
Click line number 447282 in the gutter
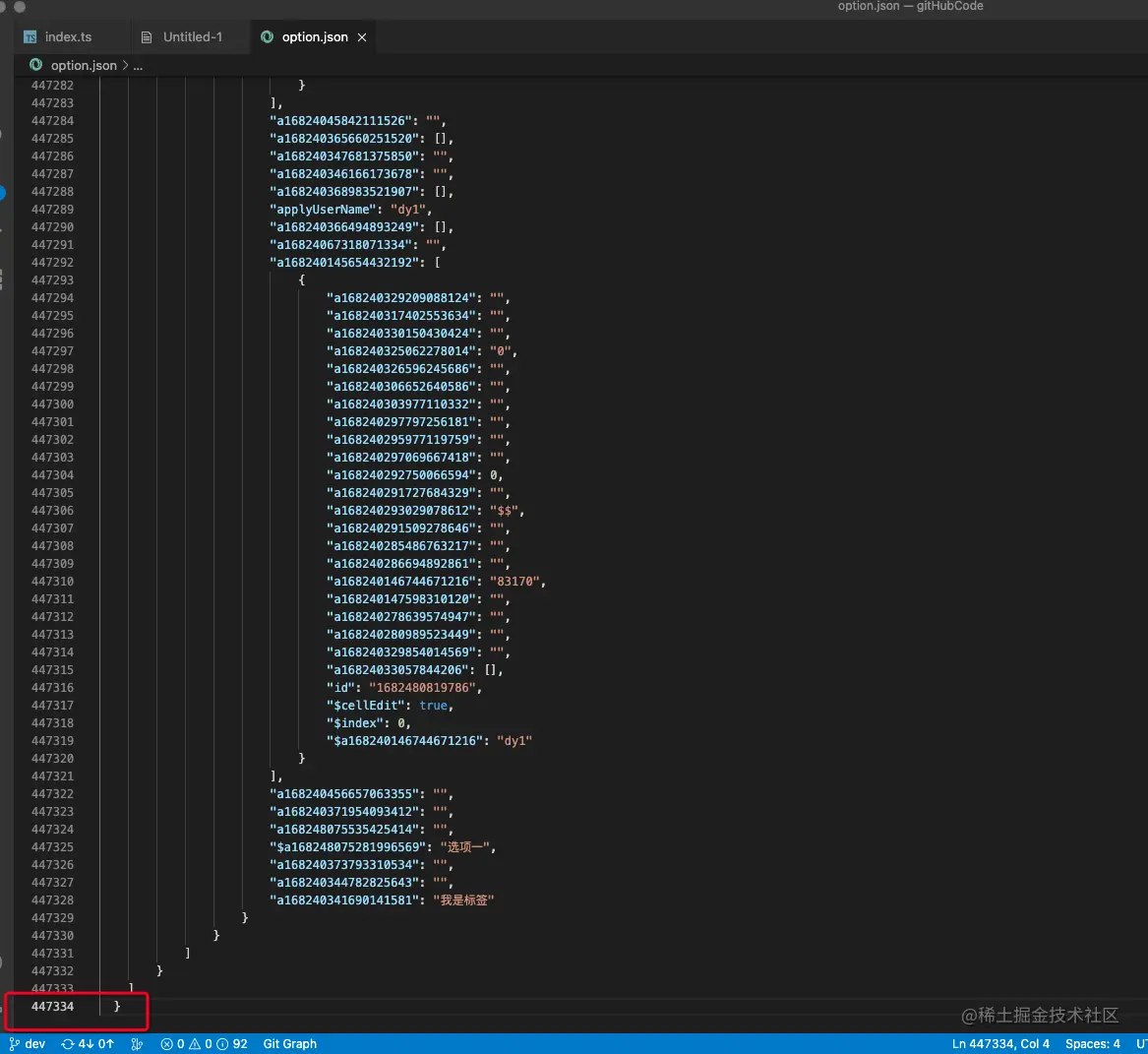[53, 85]
